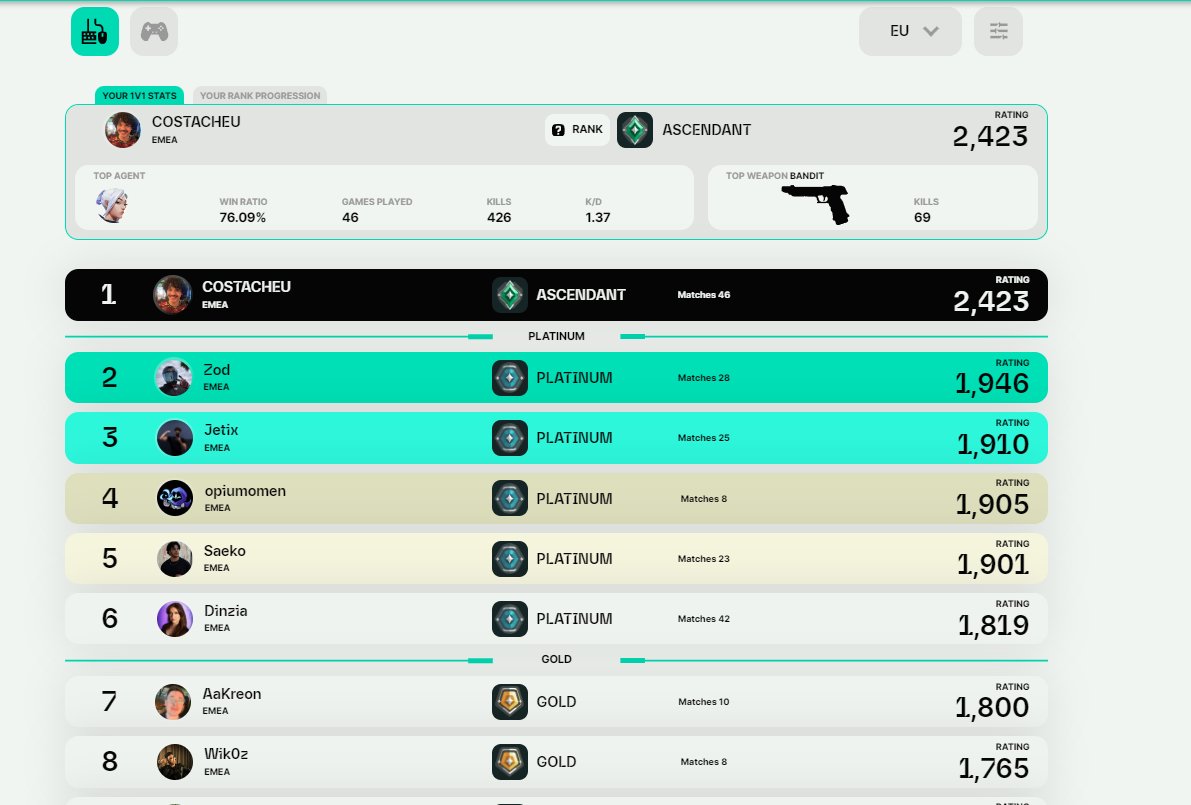Click ASCENDANT rank label in stats card
The height and width of the screenshot is (805, 1191).
click(x=706, y=130)
